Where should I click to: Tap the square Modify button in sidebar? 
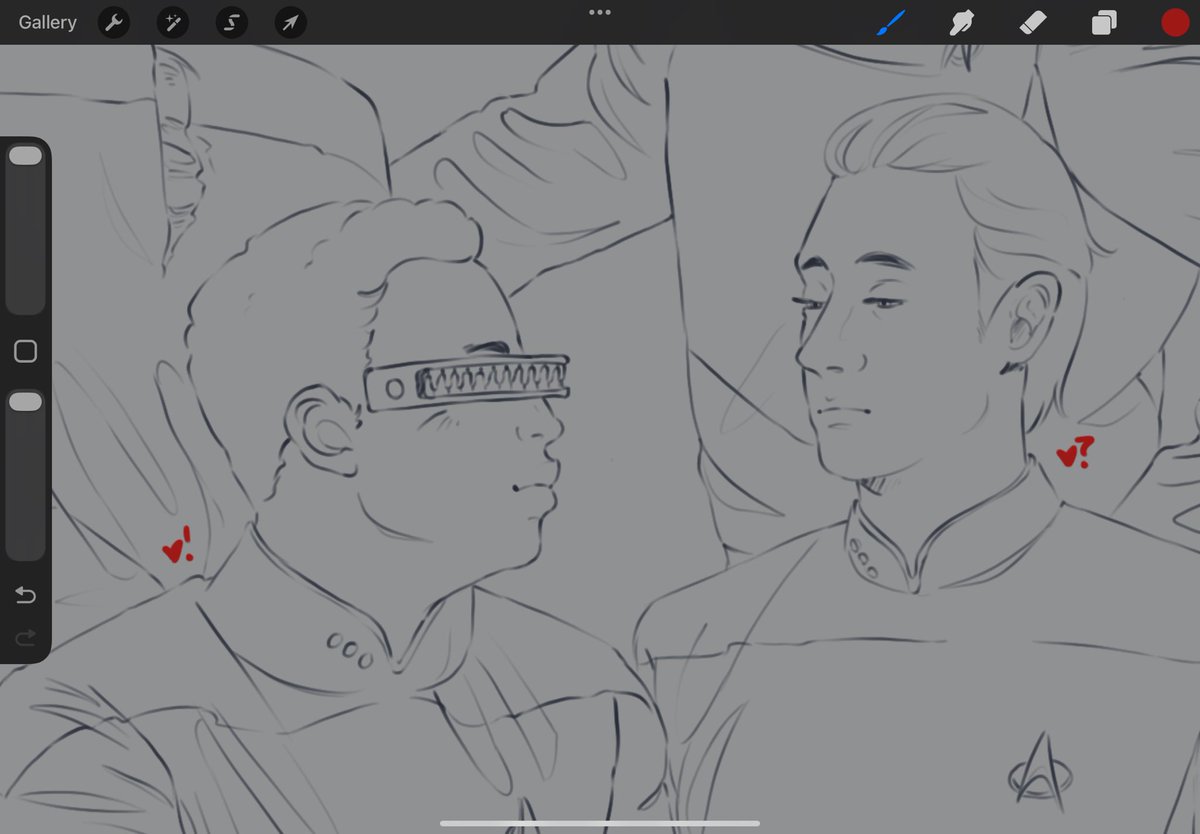click(25, 351)
